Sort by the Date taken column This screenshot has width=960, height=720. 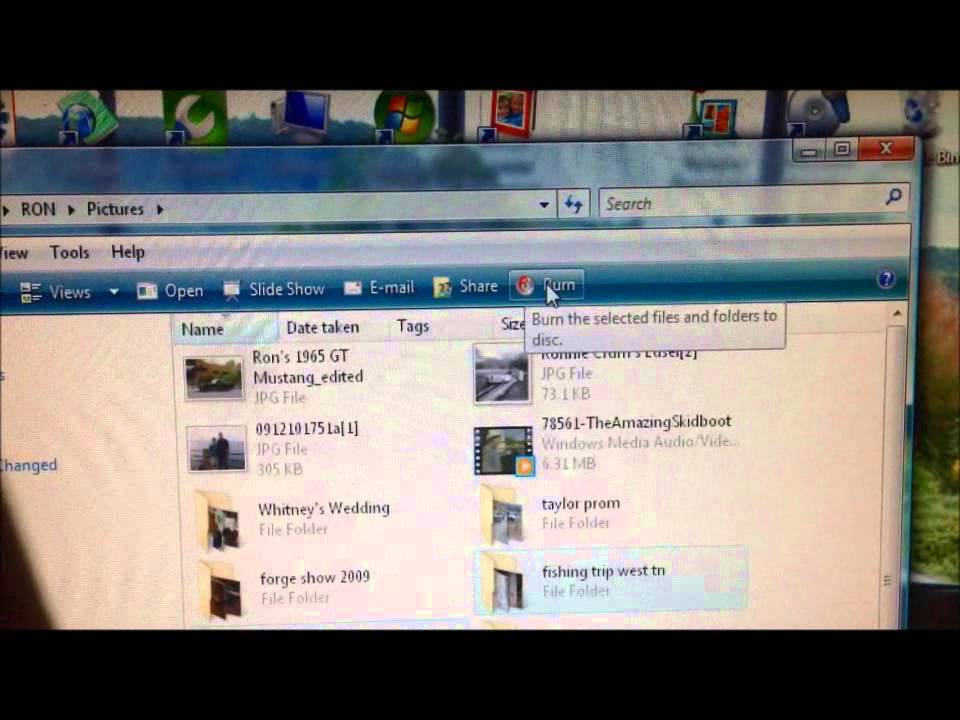323,328
